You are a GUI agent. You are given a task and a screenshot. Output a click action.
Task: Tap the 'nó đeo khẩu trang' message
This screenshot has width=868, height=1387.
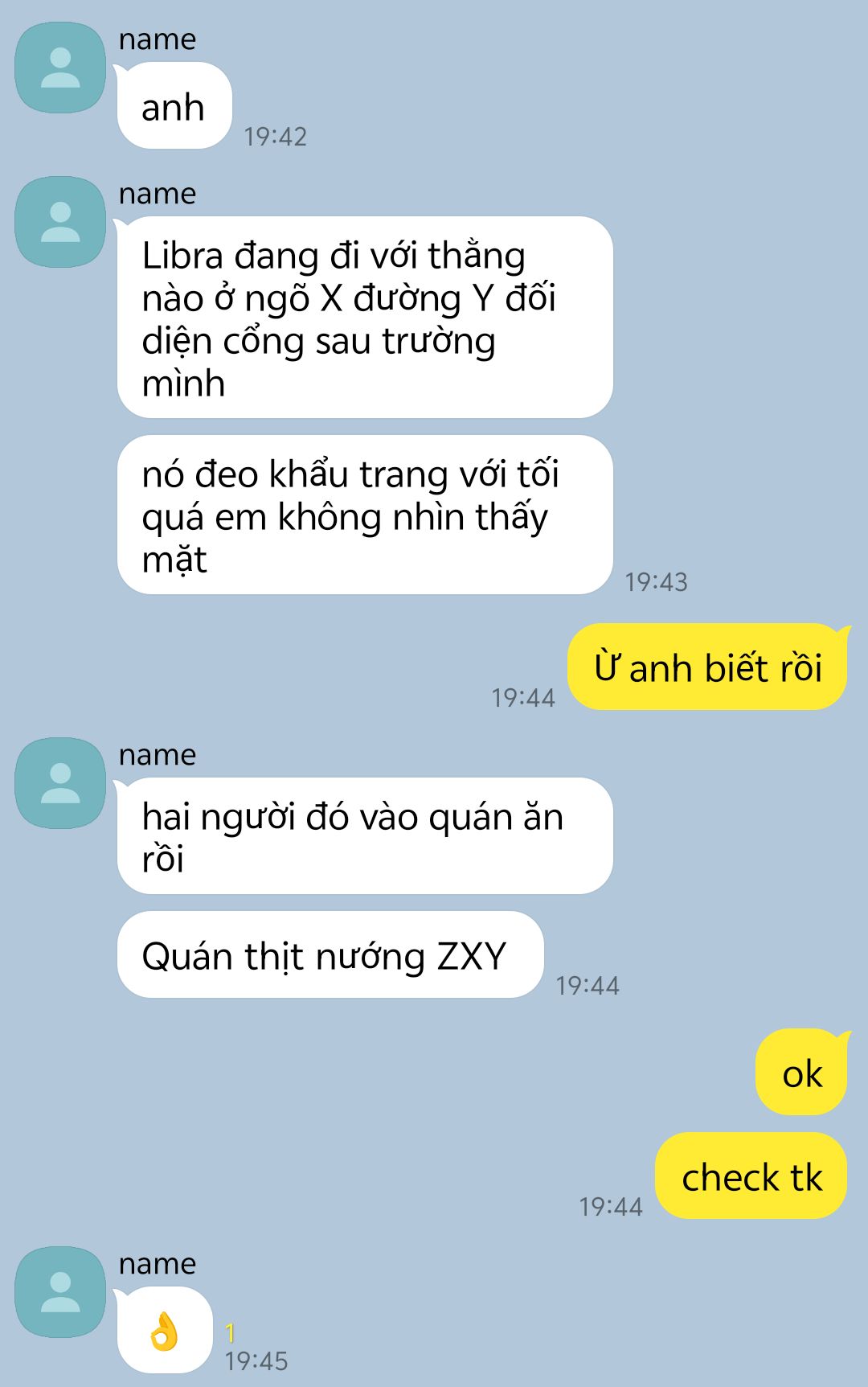pos(365,515)
